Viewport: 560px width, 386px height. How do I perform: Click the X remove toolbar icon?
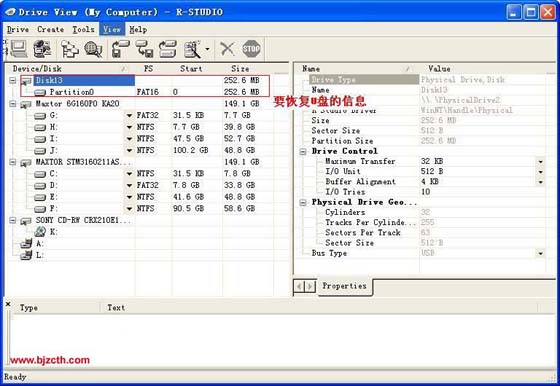point(227,49)
